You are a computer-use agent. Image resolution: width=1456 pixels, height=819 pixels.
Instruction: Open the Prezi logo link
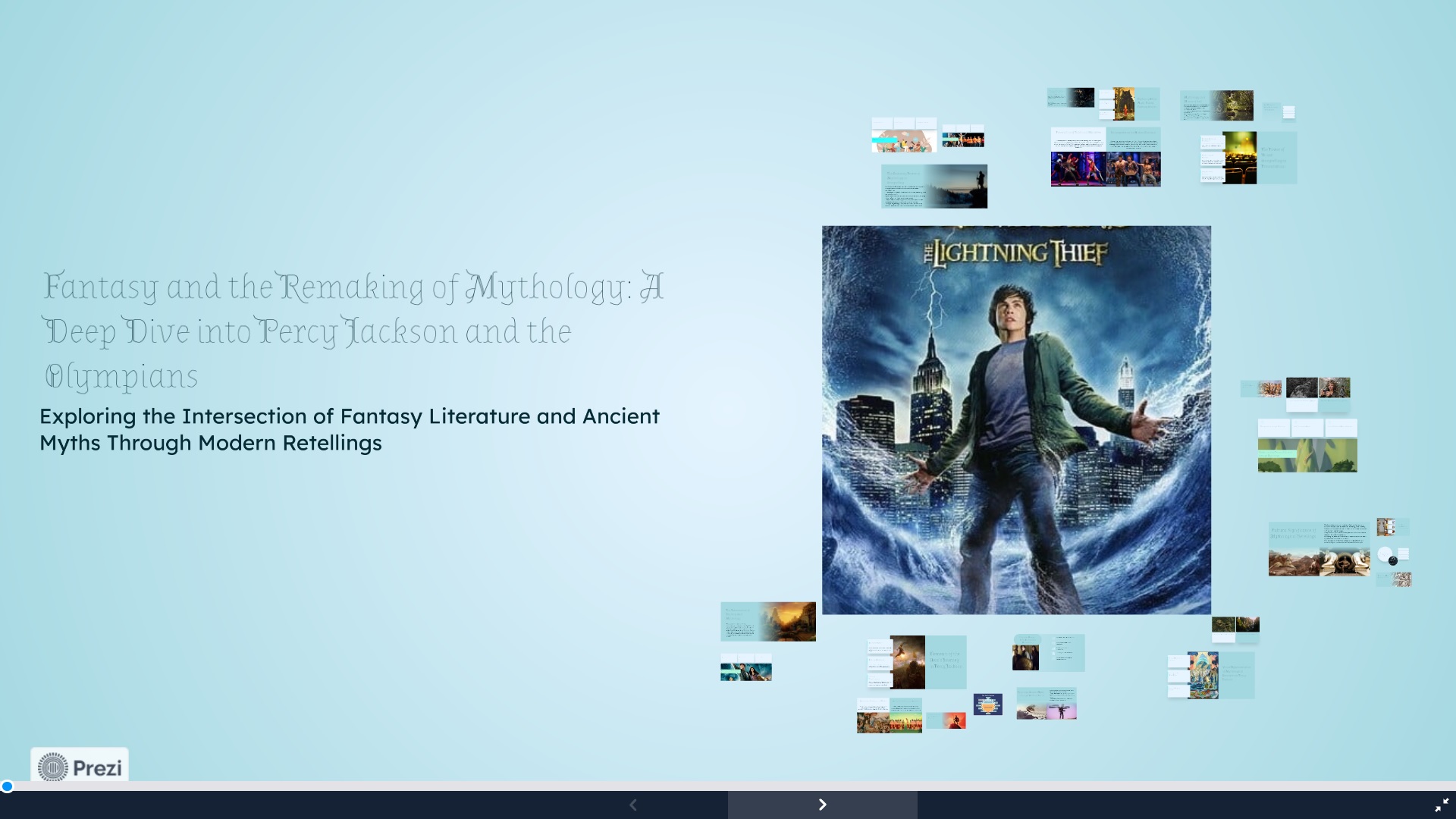point(80,767)
